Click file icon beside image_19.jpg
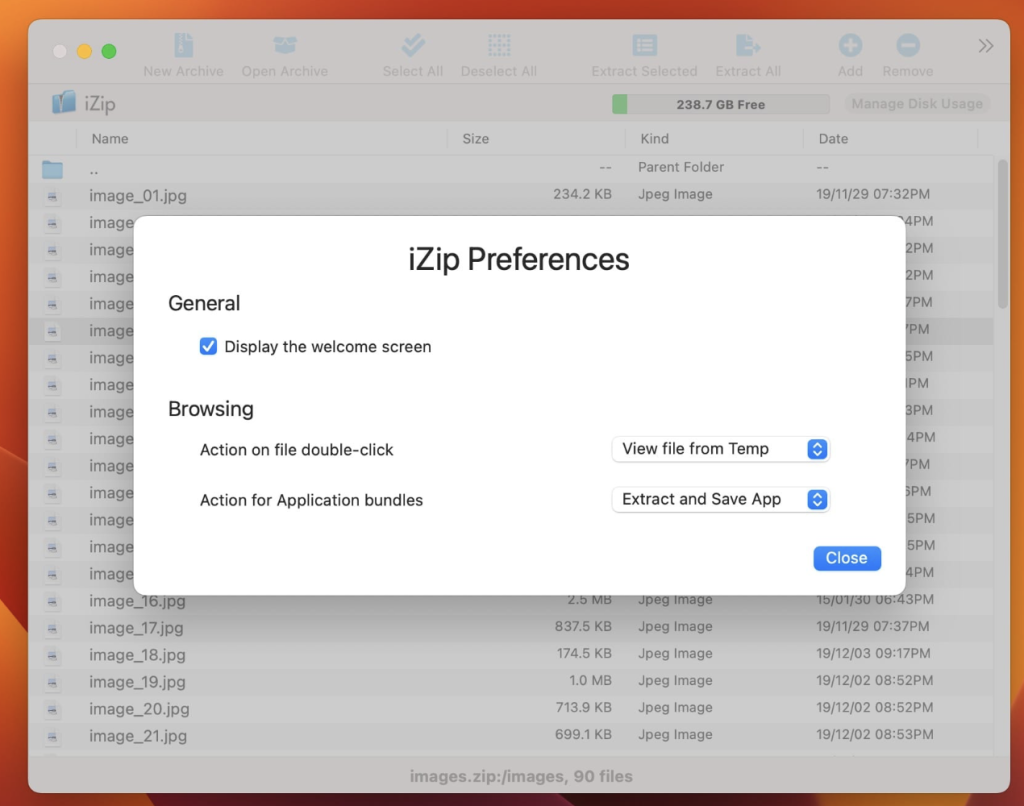Screen dimensions: 1024x806 click(x=52, y=683)
